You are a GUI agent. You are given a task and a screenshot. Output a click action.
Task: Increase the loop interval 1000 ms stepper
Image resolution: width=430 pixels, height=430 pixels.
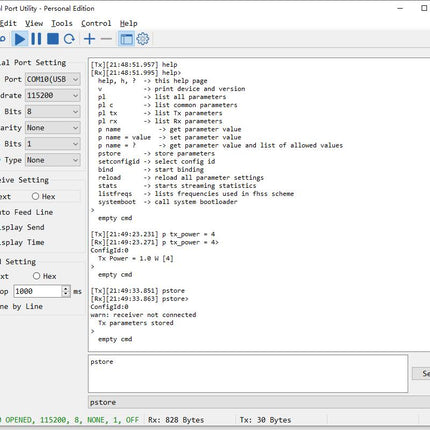point(66,288)
